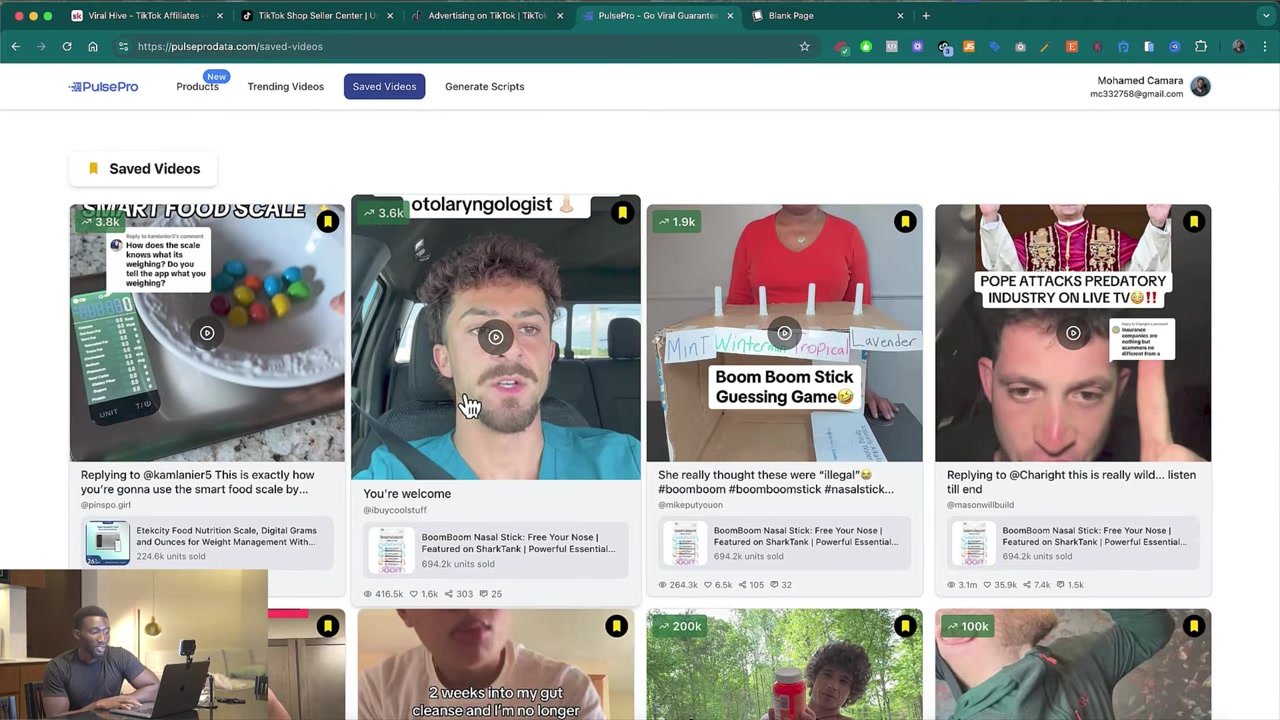Open Generate Scripts page
The image size is (1280, 720).
click(484, 87)
